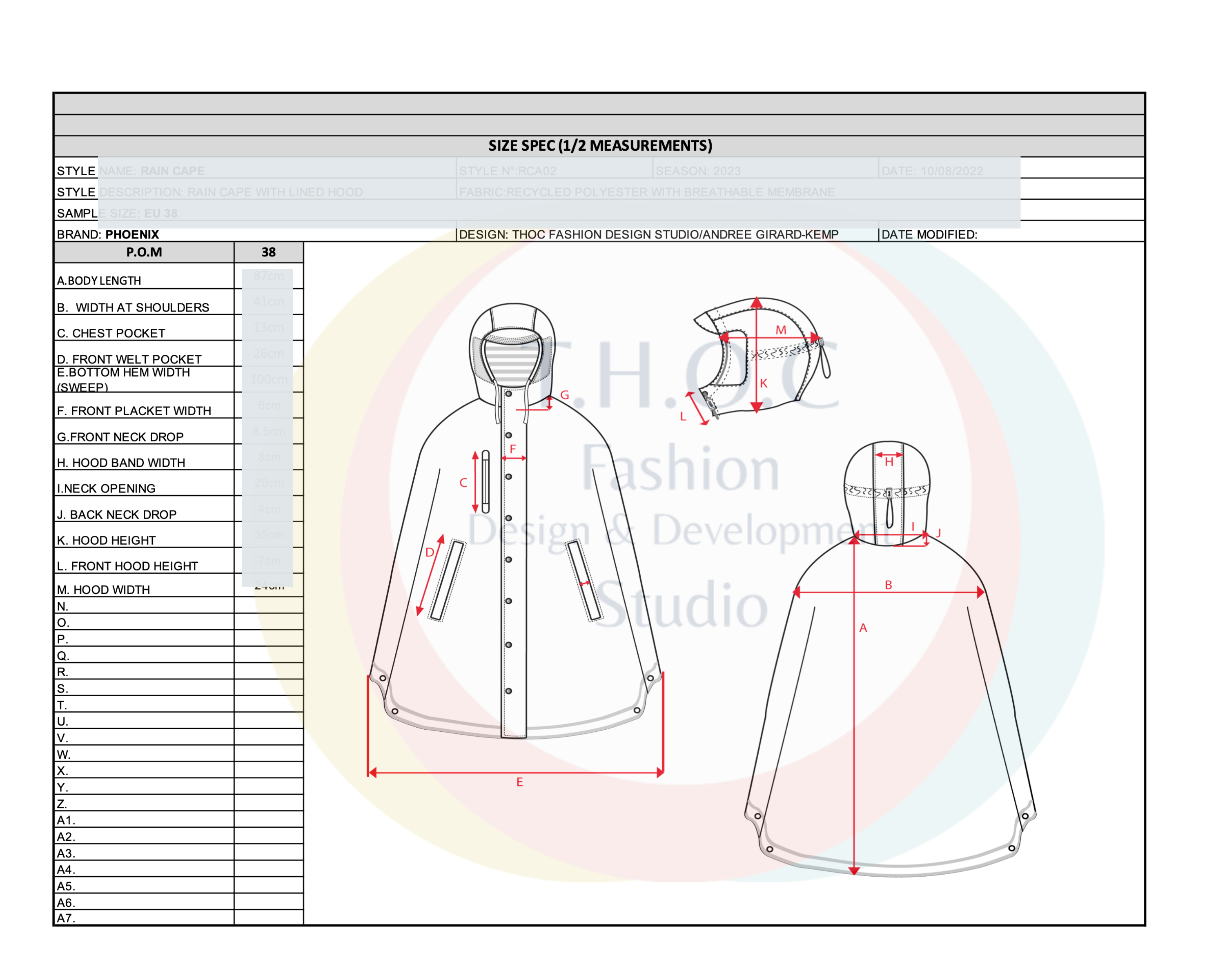Select the BRAND: PHOENIX cell
Screen dimensions: 1225x980
tap(108, 234)
